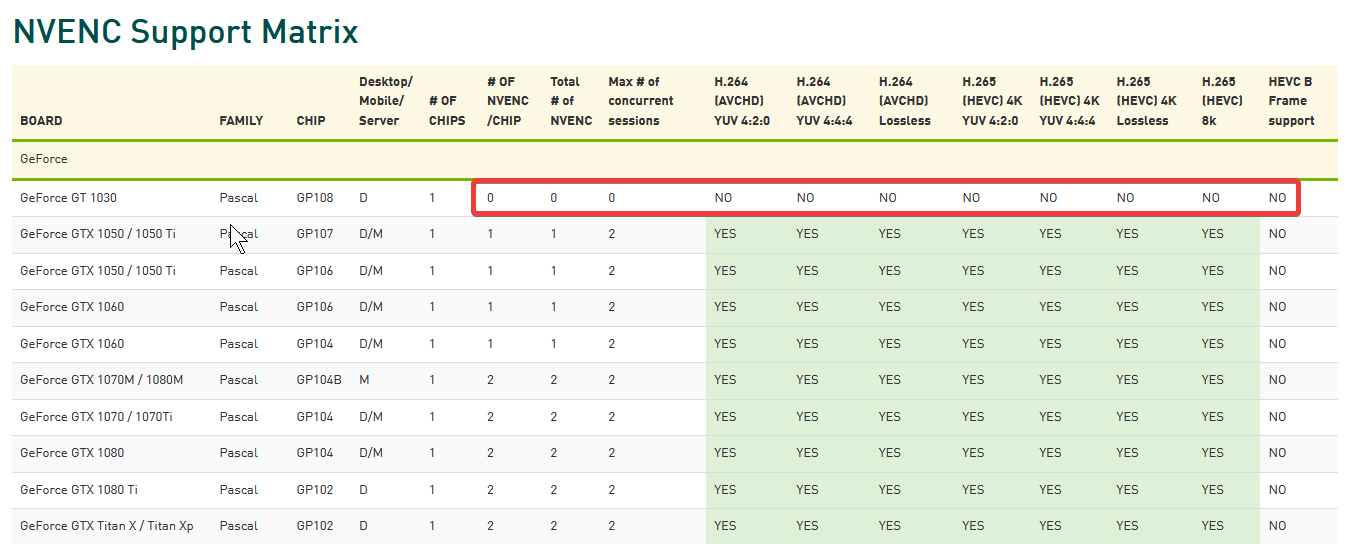The image size is (1352, 544).
Task: Click the FAMILY column header
Action: coord(241,121)
